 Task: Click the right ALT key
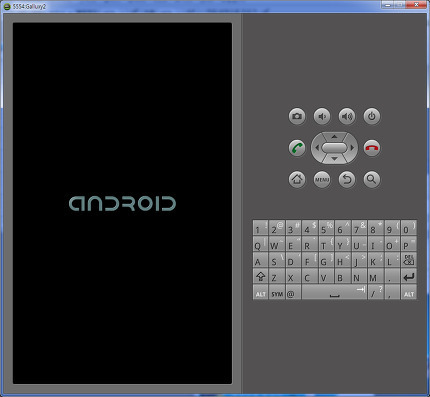click(x=409, y=292)
